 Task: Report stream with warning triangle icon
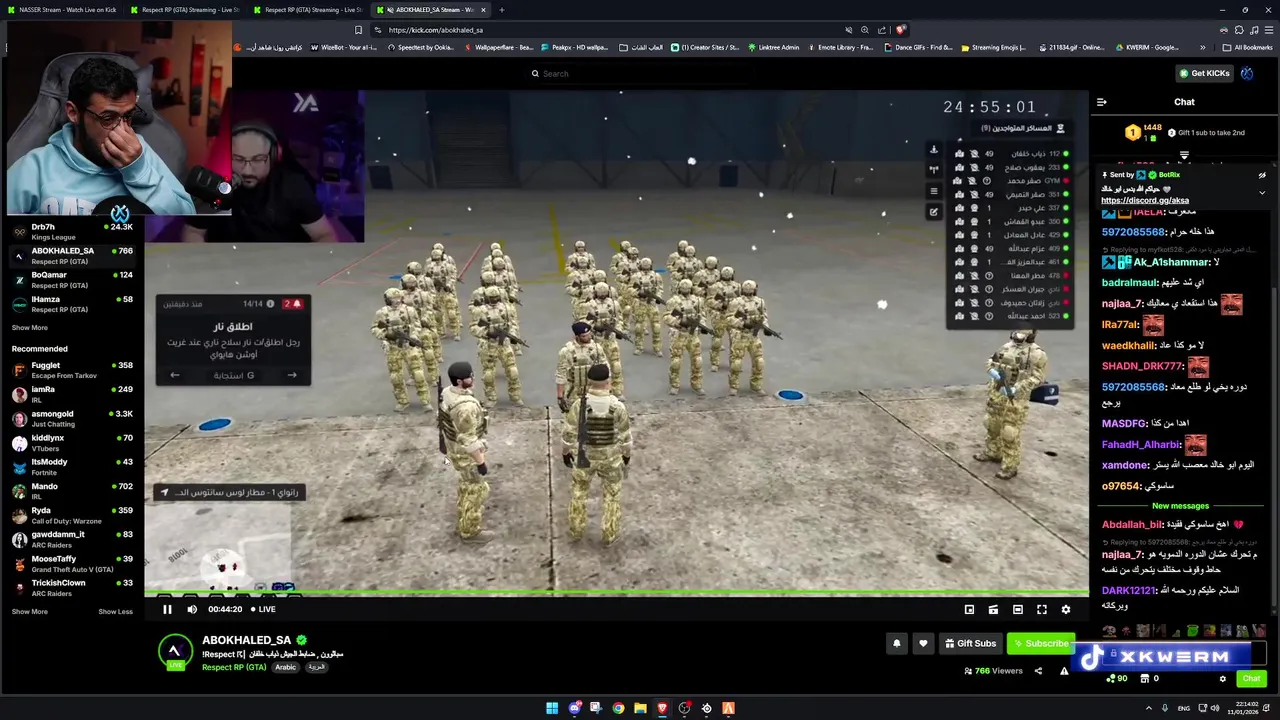(x=1064, y=671)
